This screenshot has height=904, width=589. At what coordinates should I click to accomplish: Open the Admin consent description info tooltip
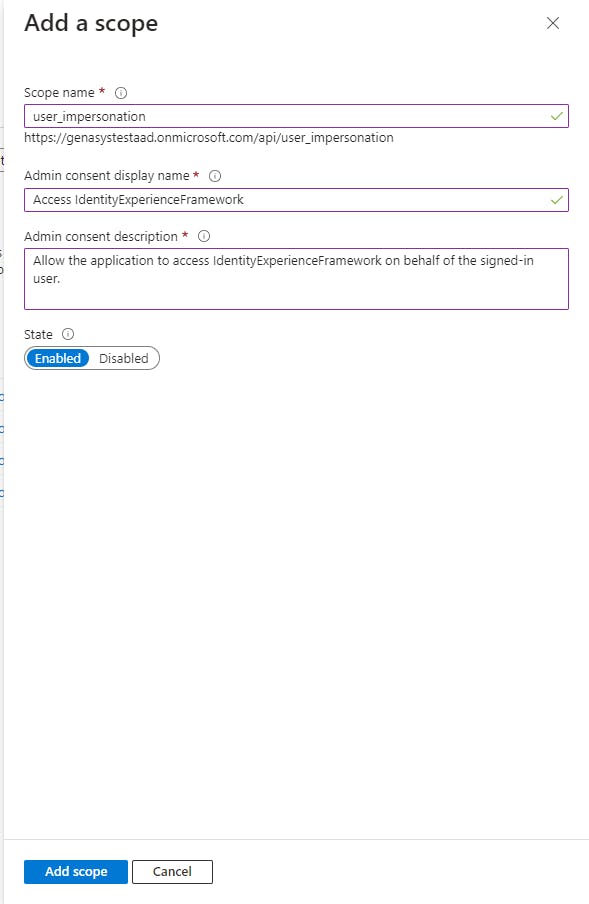click(204, 236)
